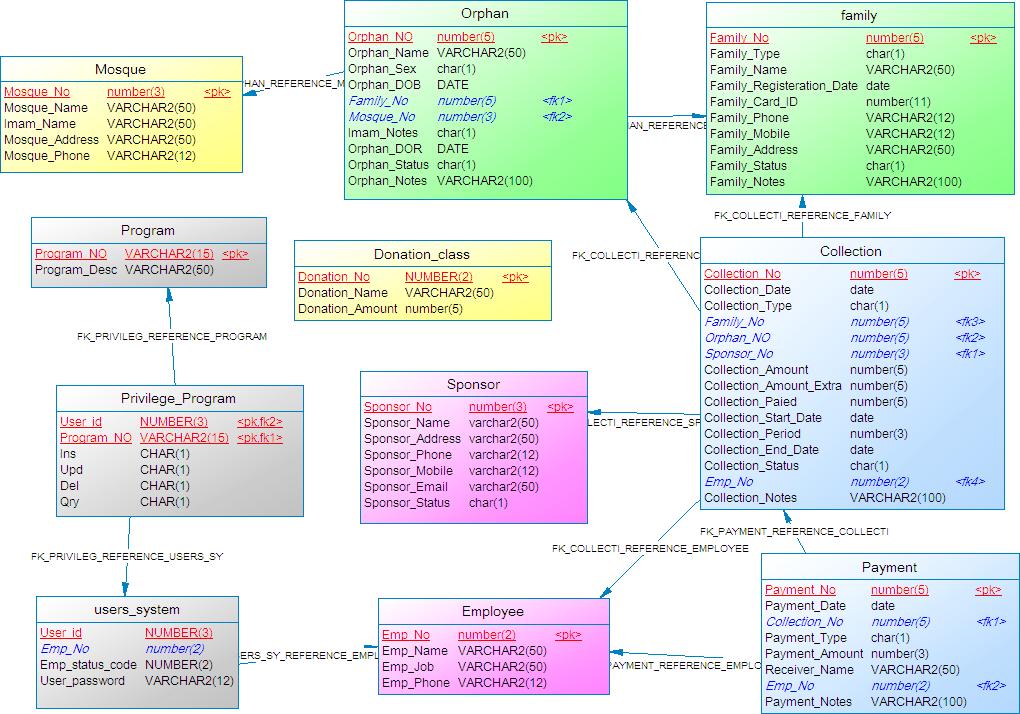The height and width of the screenshot is (714, 1020).
Task: Click the FK_PAYMENT_REFERENCE_COLLECTI relationship label
Action: click(793, 531)
